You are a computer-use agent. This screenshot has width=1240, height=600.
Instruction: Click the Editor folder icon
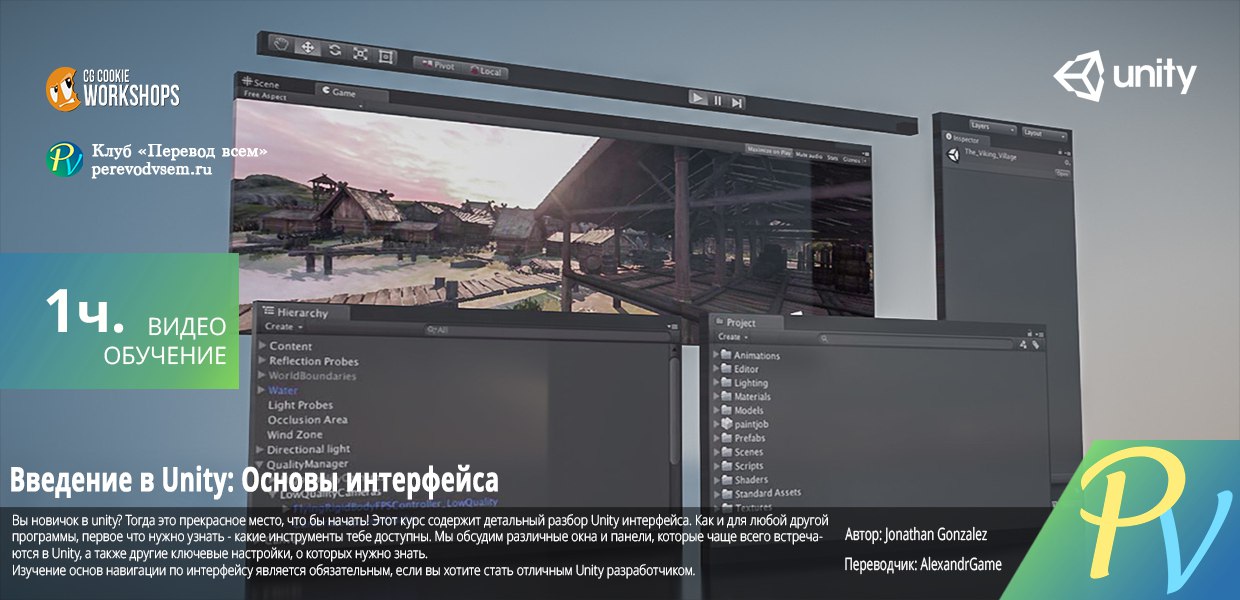tap(726, 369)
